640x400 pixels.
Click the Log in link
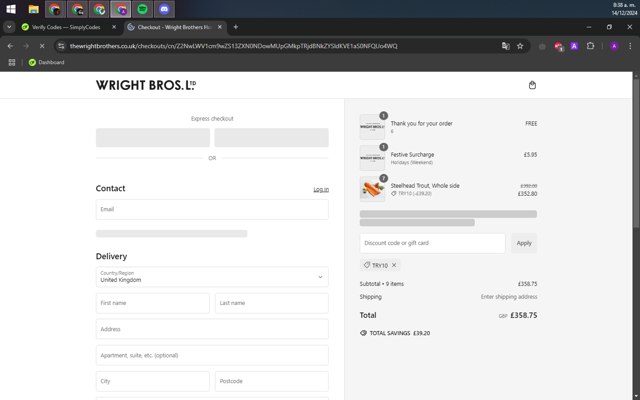(x=321, y=189)
